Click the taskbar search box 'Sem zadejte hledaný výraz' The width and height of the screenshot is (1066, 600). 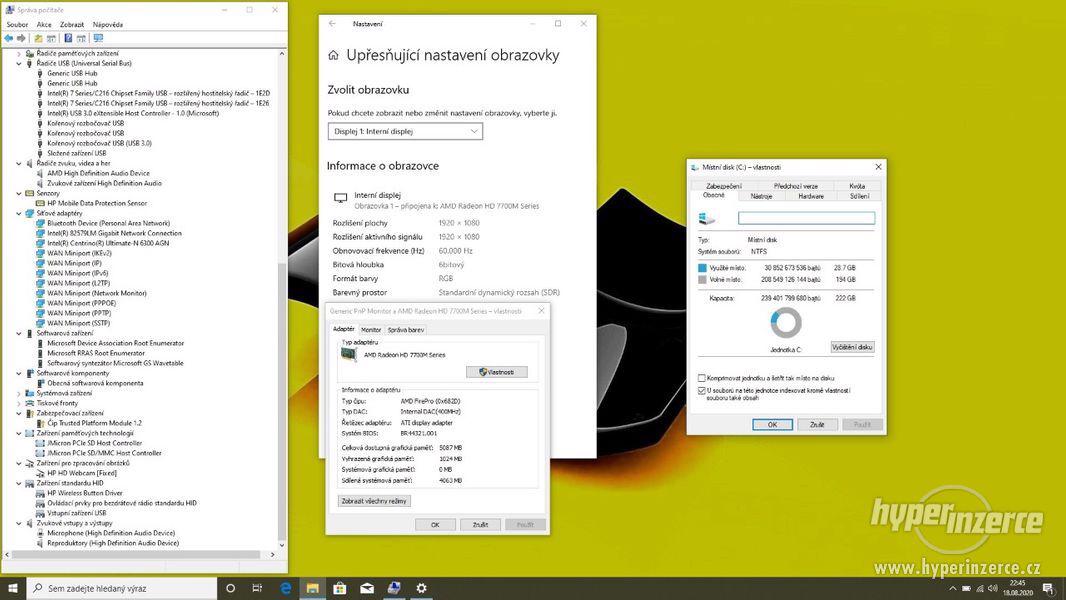point(122,588)
